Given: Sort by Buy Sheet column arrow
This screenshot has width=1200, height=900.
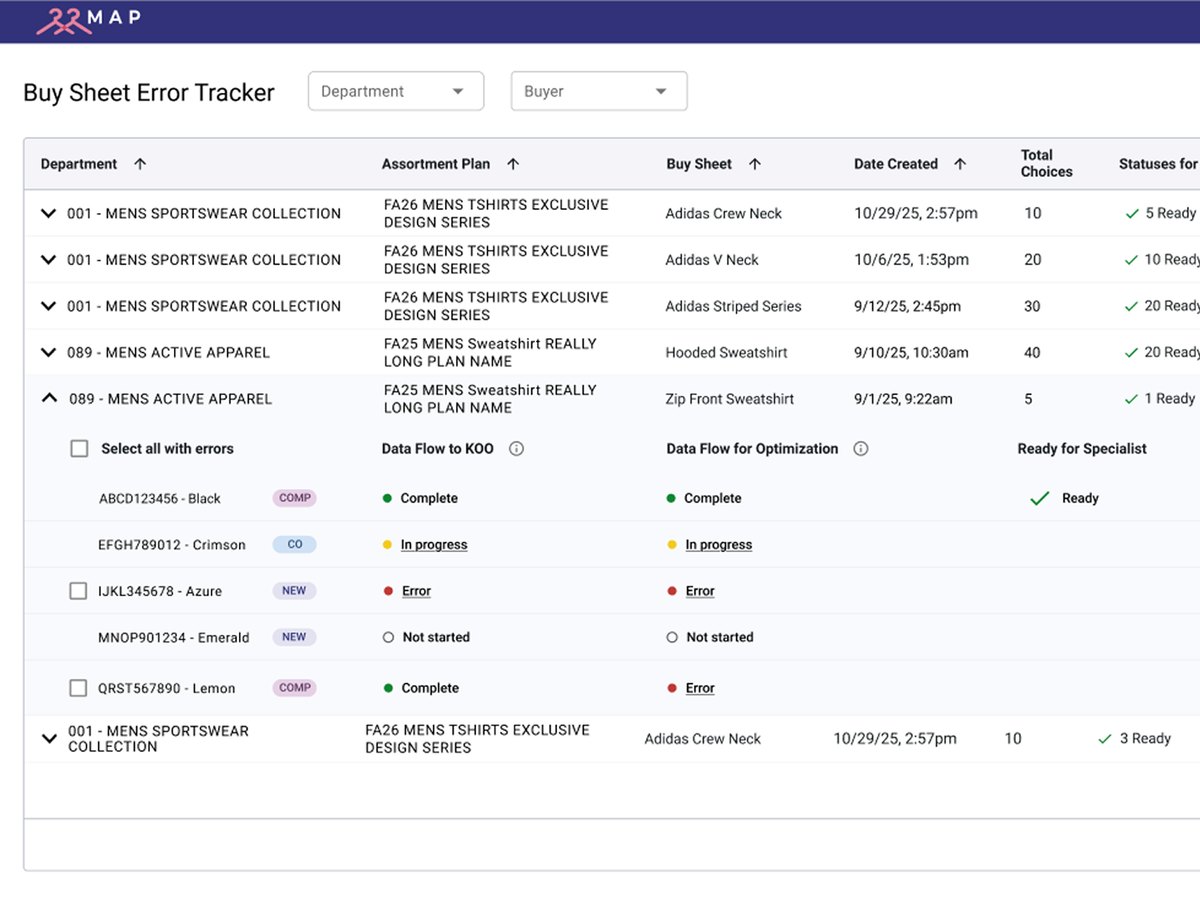Looking at the screenshot, I should coord(755,164).
